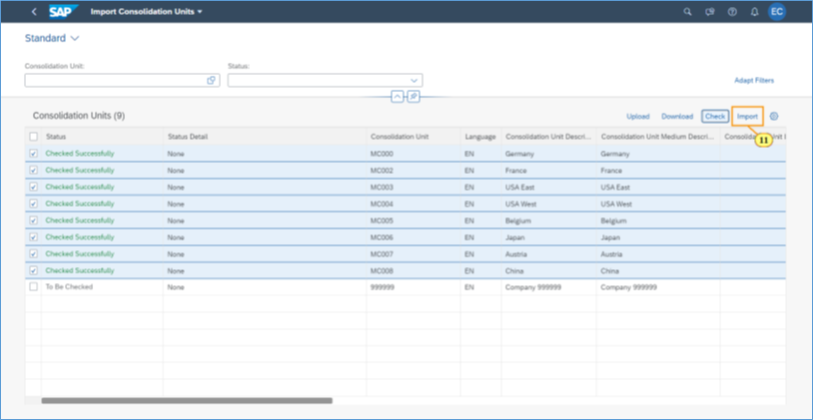Click the back navigation arrow

click(35, 12)
